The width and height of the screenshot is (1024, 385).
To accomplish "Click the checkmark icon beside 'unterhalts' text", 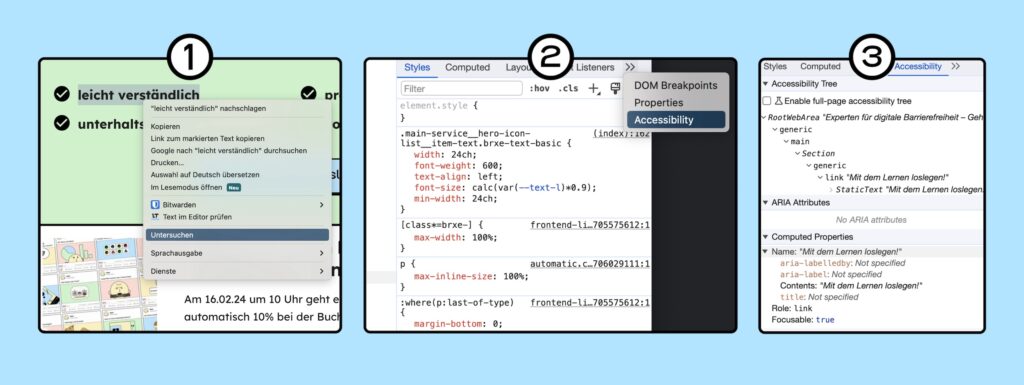I will [62, 123].
